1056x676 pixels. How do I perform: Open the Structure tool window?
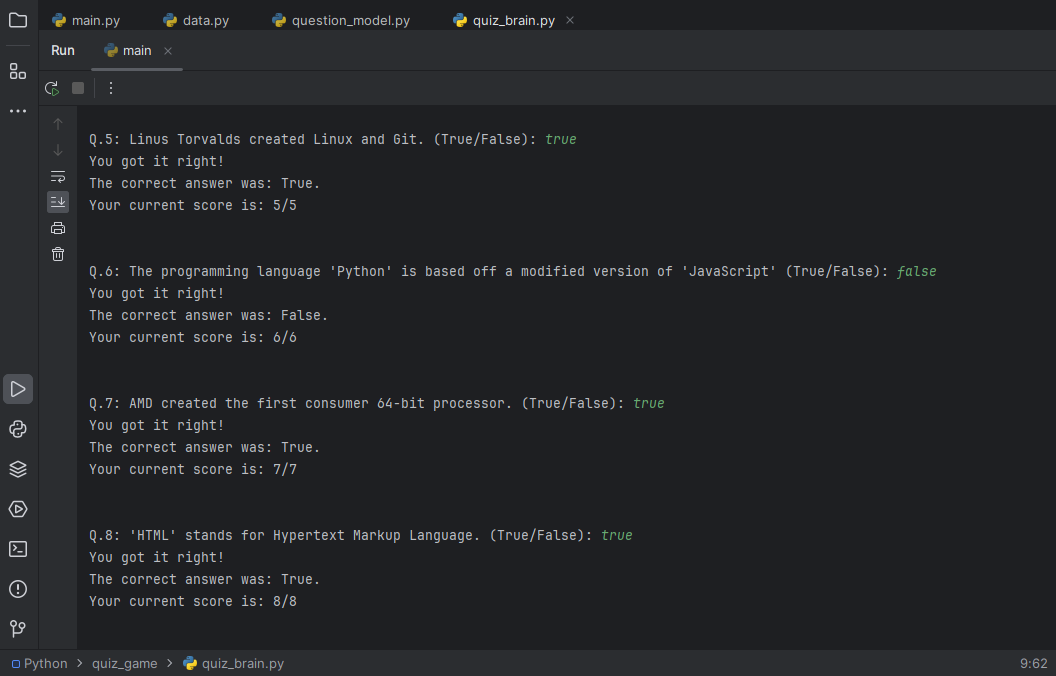pyautogui.click(x=18, y=71)
